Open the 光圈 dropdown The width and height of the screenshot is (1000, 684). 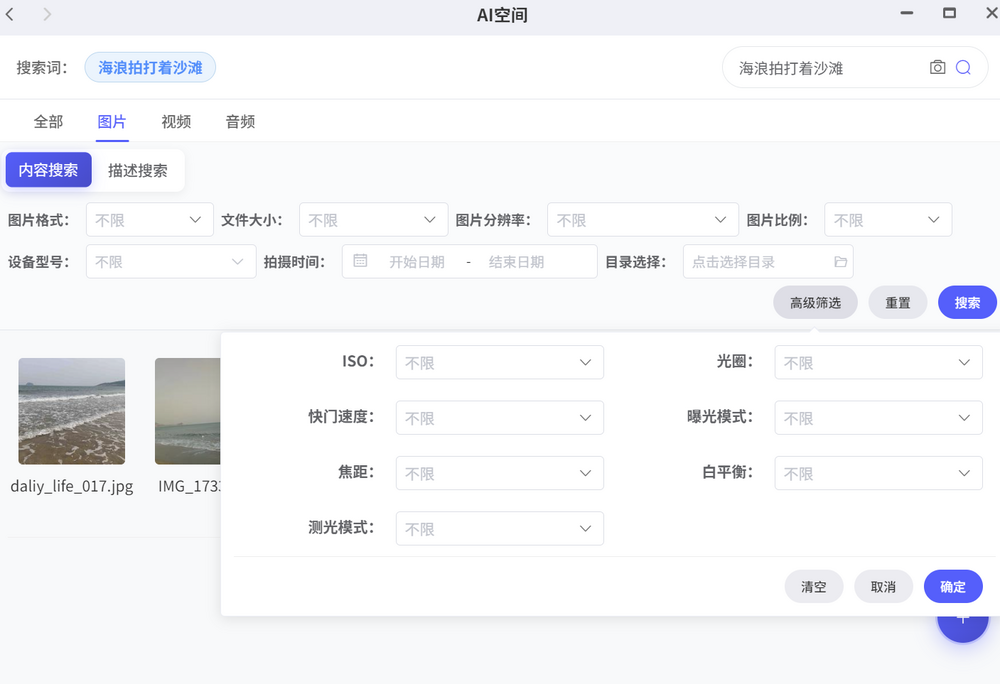(x=878, y=363)
